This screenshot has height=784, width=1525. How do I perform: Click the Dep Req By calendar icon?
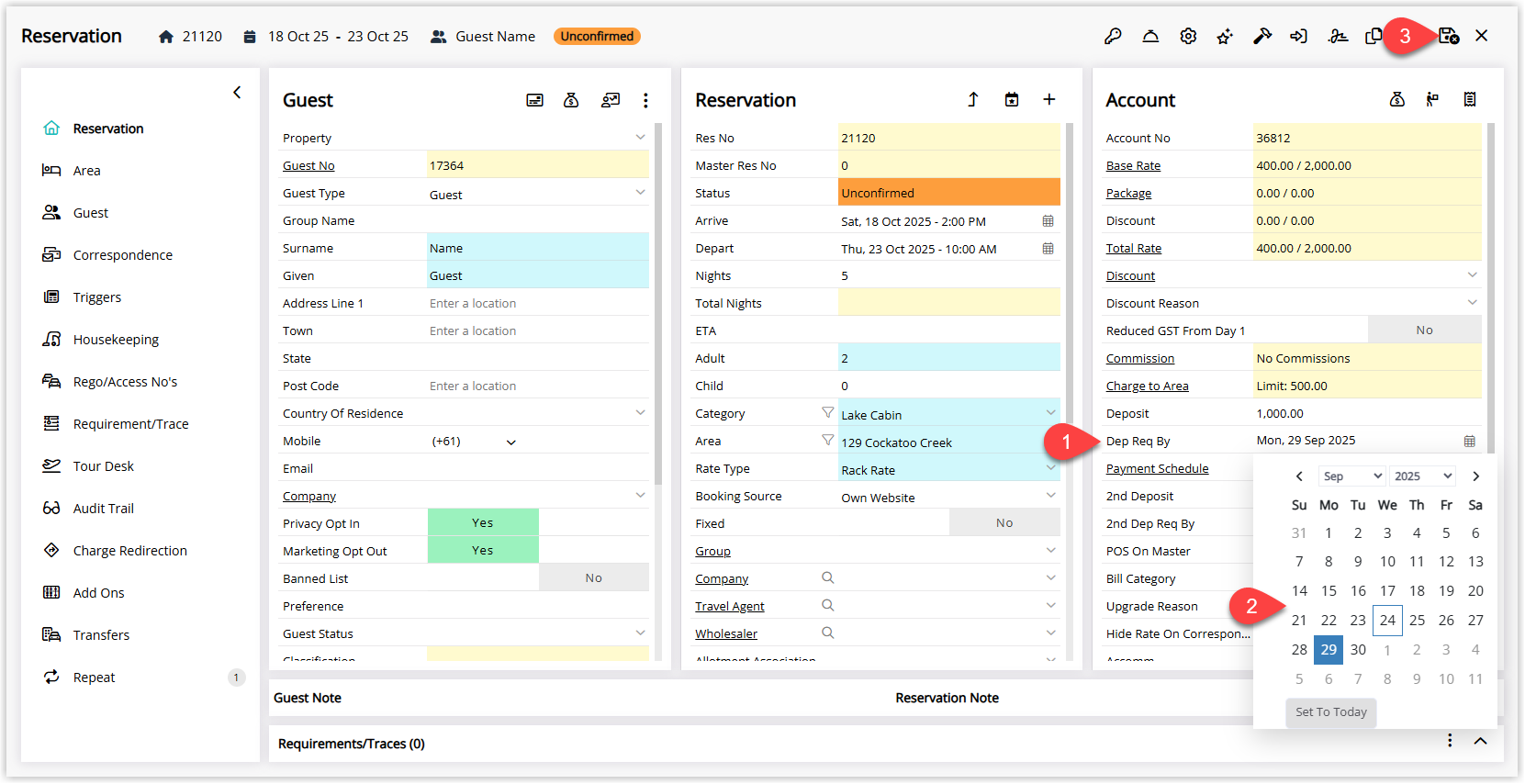click(1469, 442)
